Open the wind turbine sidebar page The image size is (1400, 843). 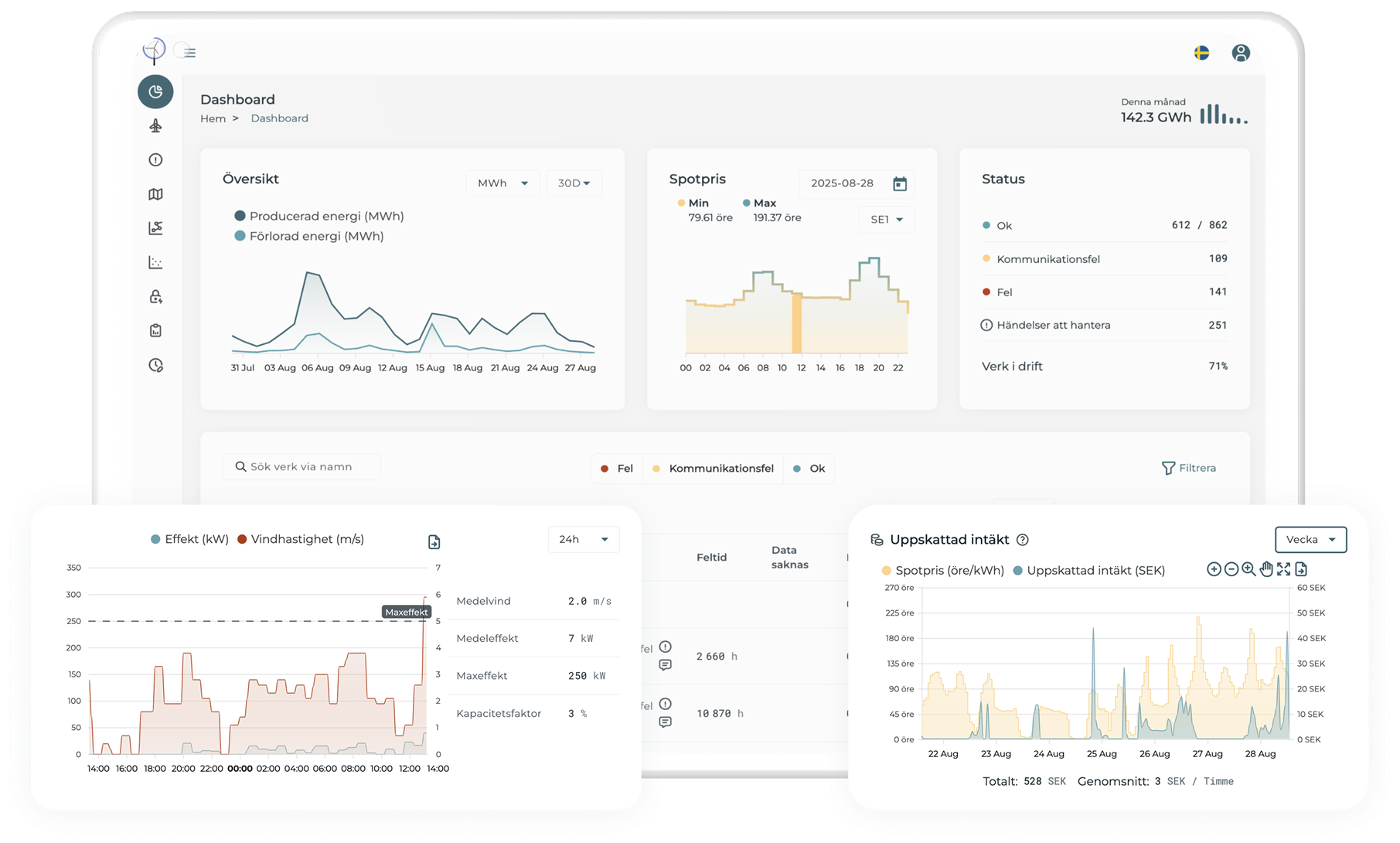tap(155, 126)
